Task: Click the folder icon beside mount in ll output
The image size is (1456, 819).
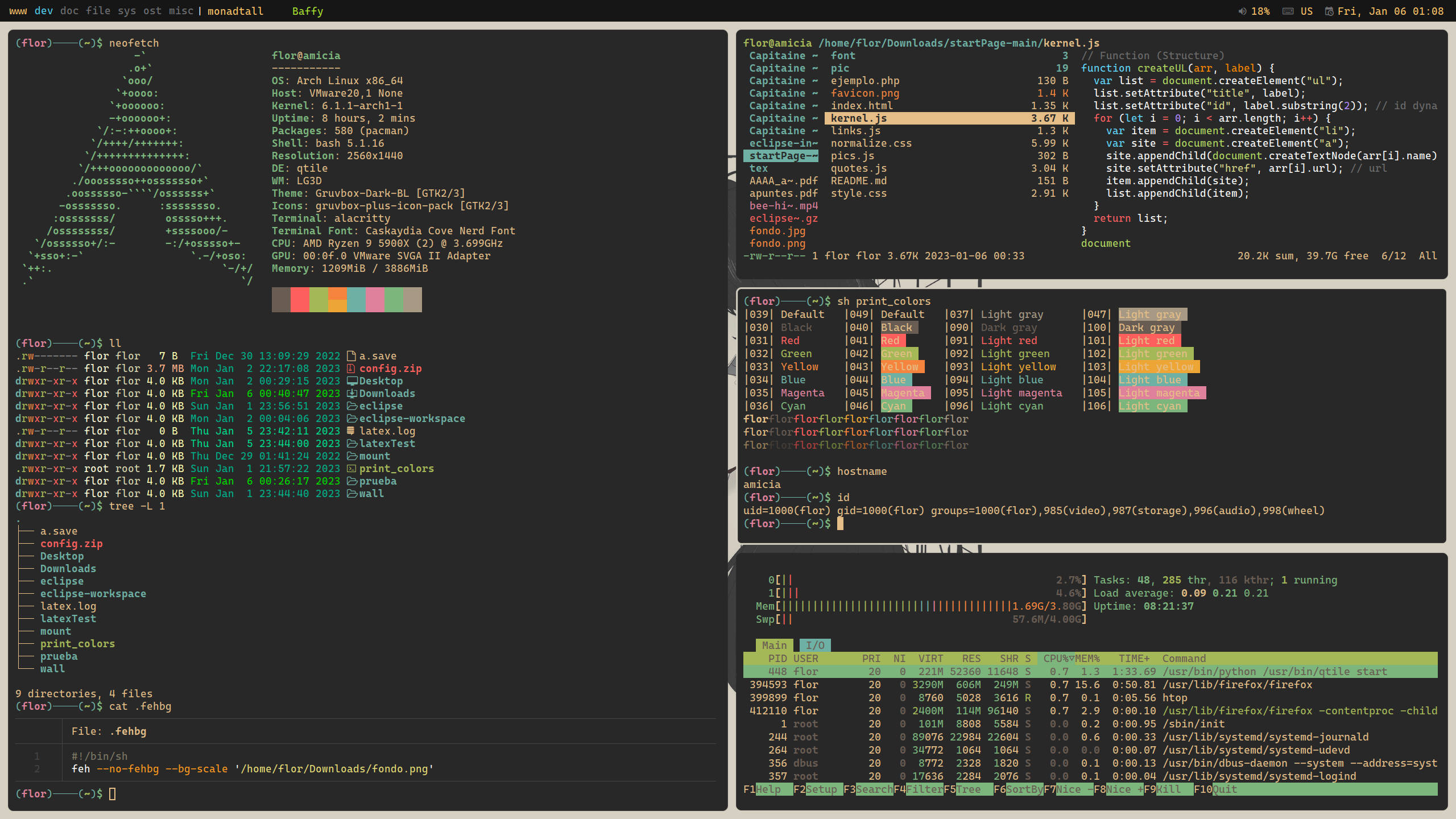Action: click(352, 456)
